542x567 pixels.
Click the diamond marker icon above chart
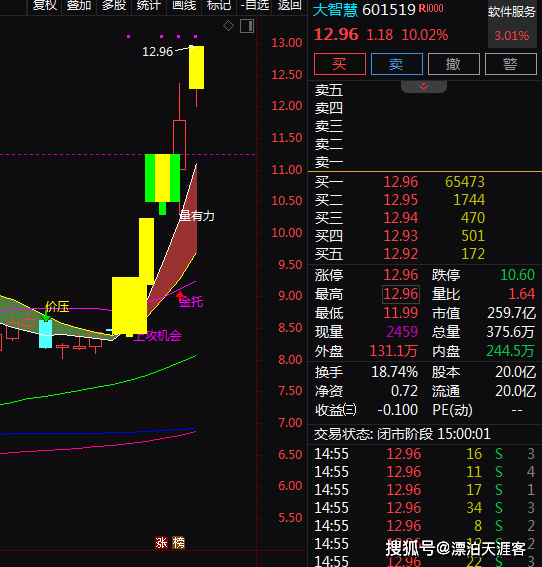coord(229,26)
